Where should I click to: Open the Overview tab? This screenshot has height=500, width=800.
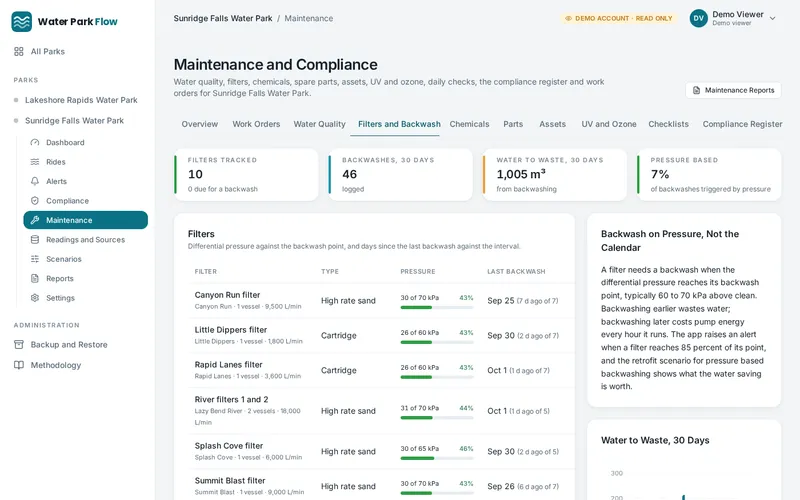click(x=199, y=124)
